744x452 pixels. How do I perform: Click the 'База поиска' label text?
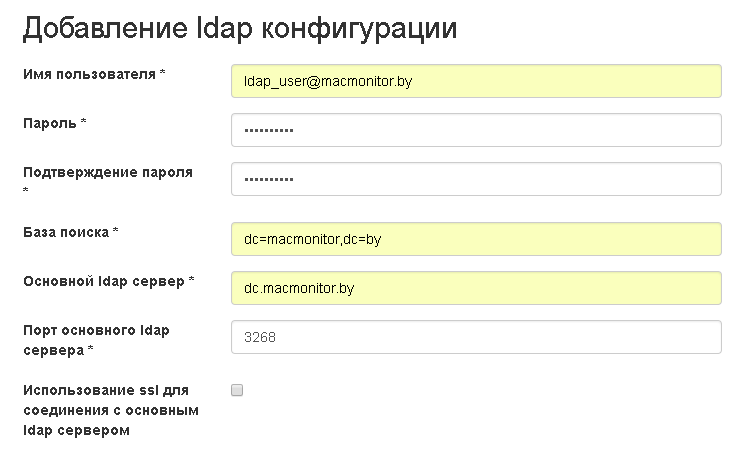coord(65,232)
